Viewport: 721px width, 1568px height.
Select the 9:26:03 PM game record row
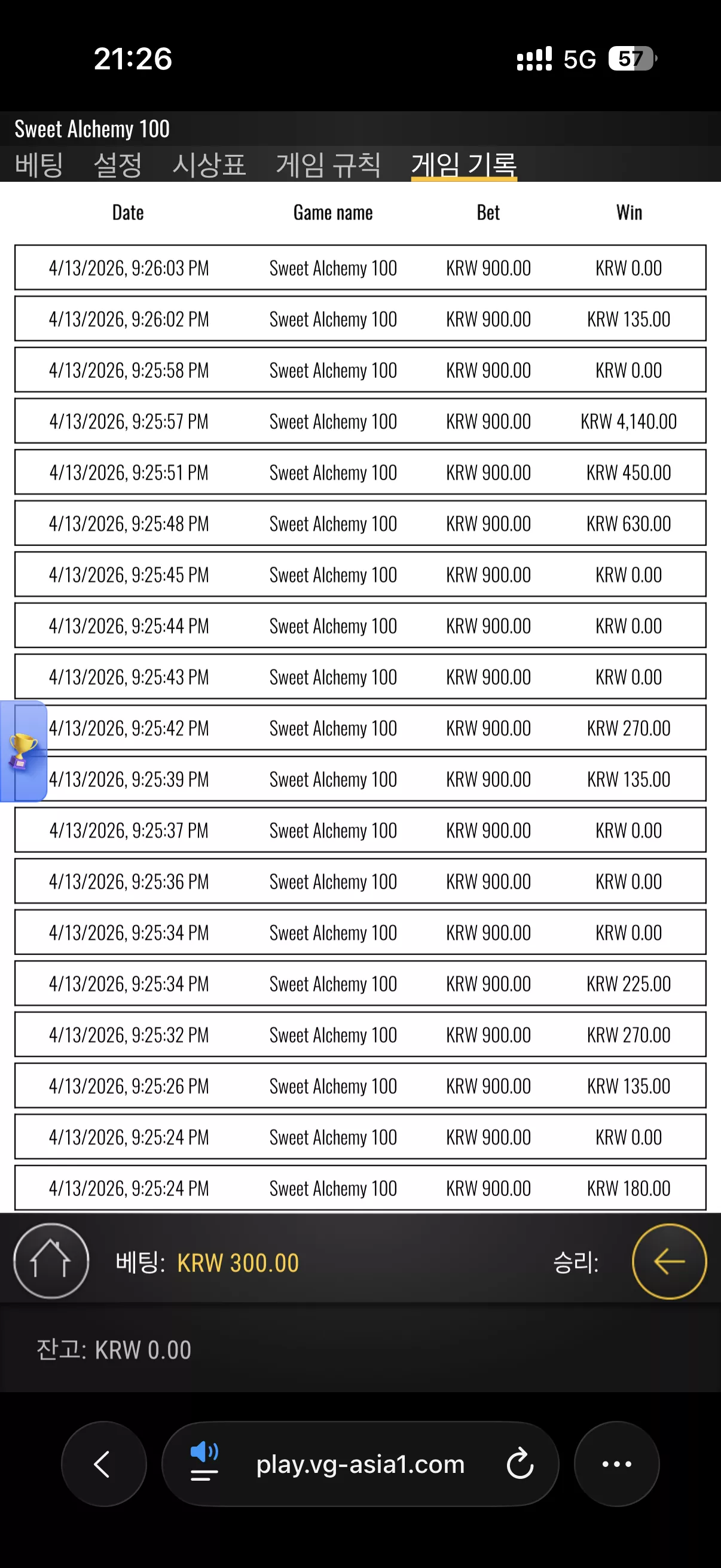(360, 267)
